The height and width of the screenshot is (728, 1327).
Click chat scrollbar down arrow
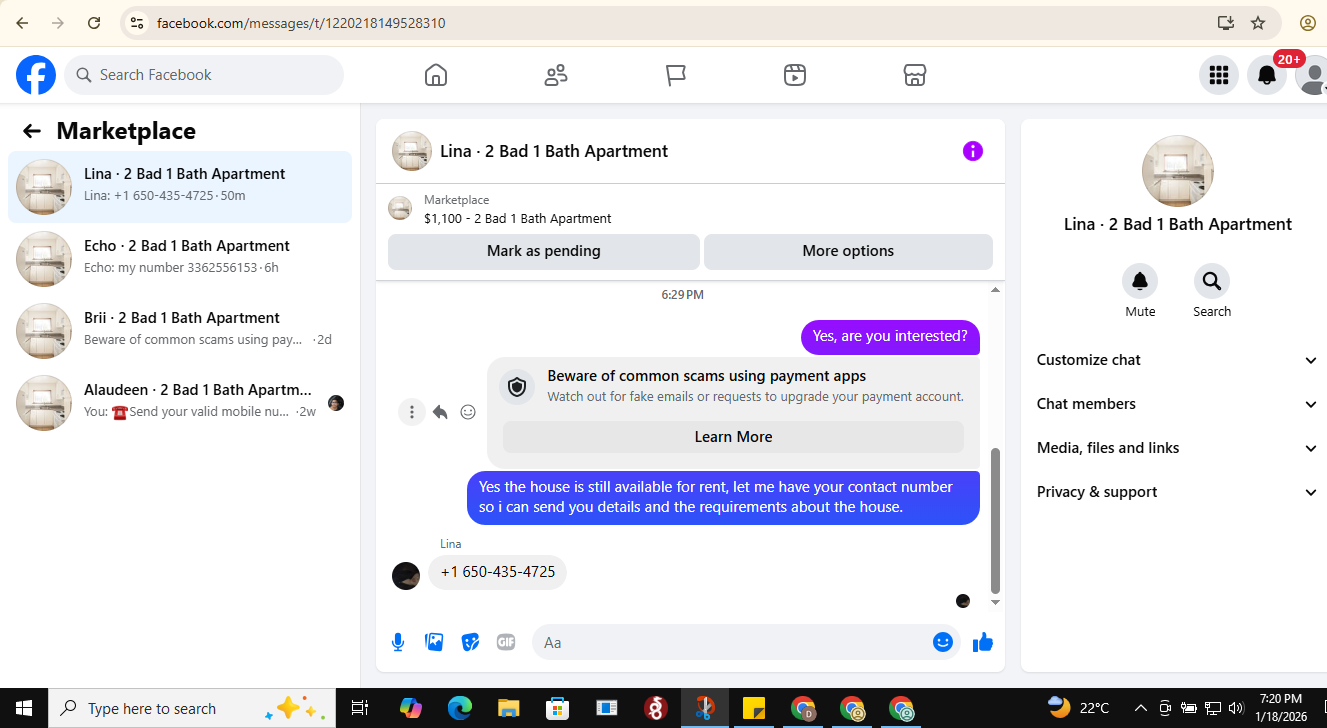995,602
